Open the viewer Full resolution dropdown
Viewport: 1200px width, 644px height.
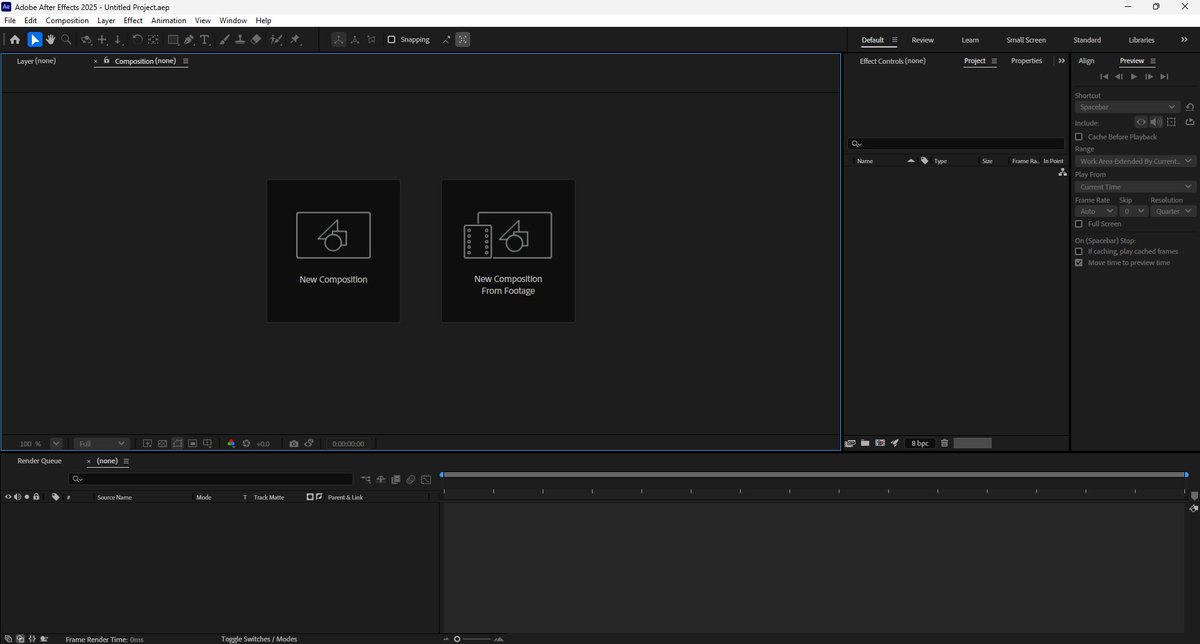click(x=102, y=443)
